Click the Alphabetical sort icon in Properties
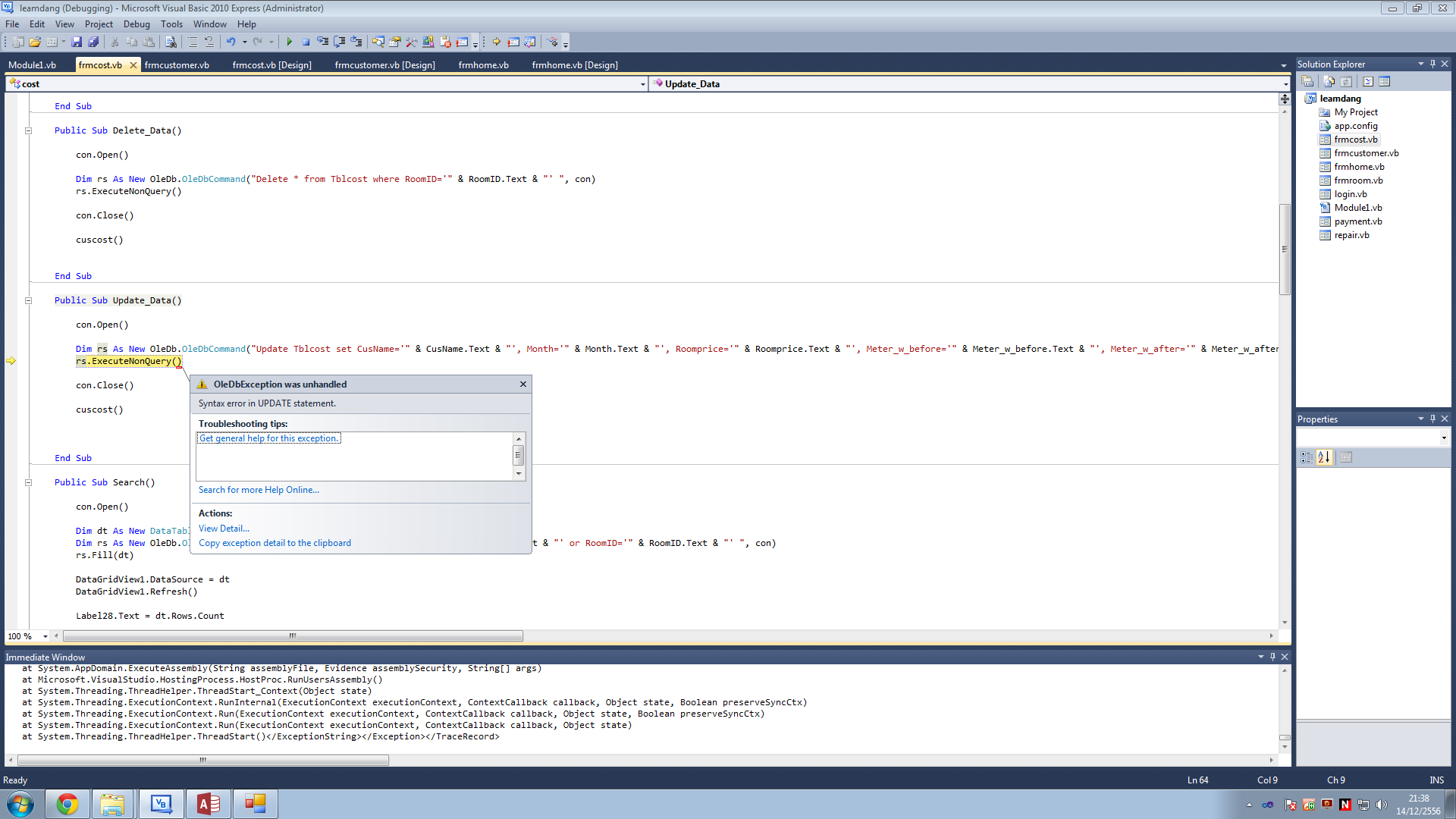Screen dimensions: 1456x819 pos(1324,457)
